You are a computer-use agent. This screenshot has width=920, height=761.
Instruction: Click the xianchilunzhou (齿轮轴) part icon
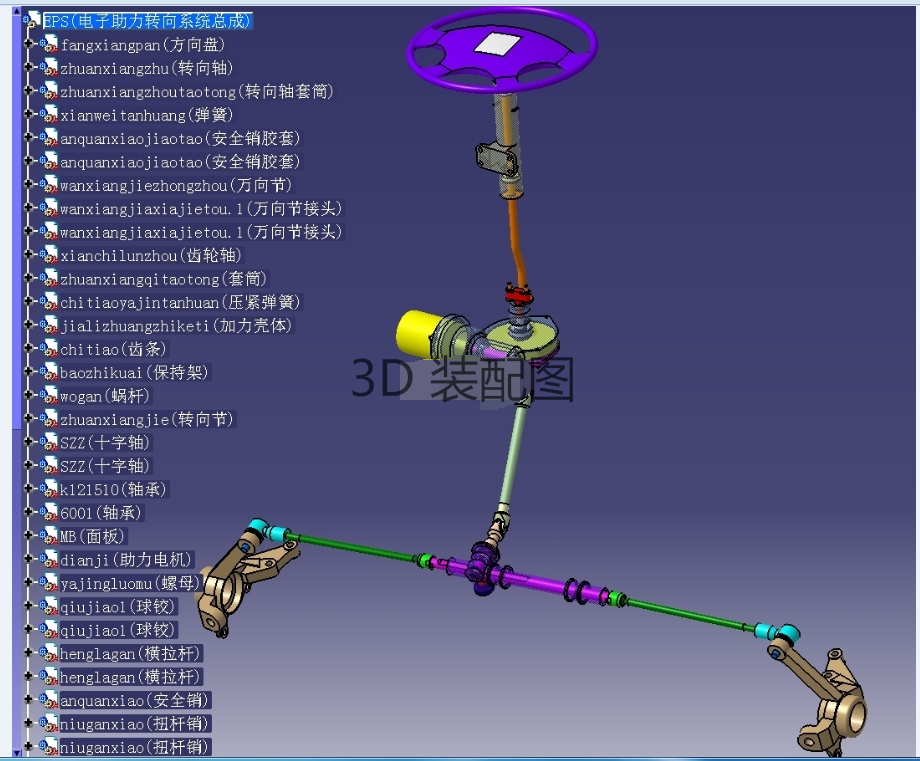[49, 255]
